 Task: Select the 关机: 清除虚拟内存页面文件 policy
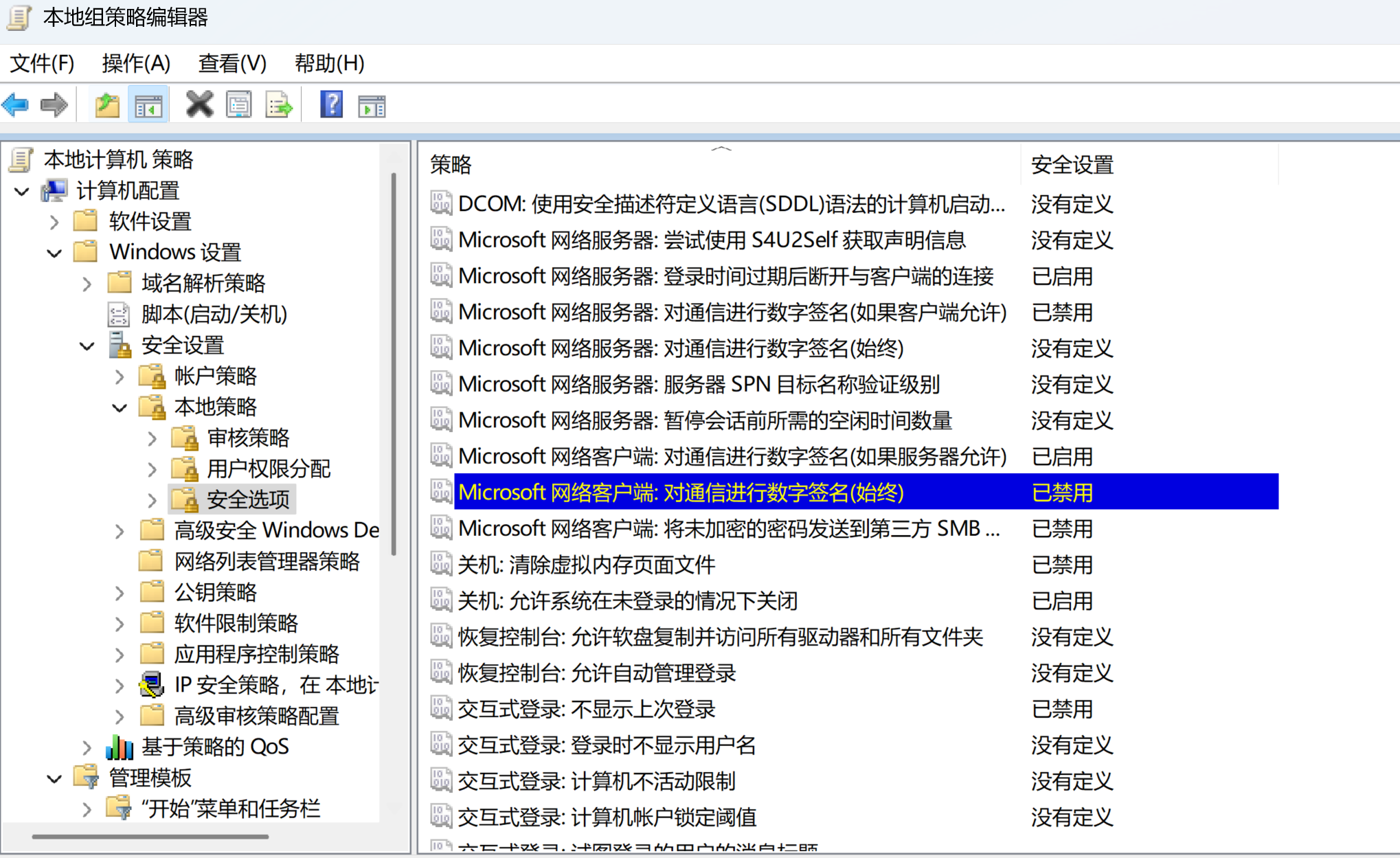pos(586,565)
